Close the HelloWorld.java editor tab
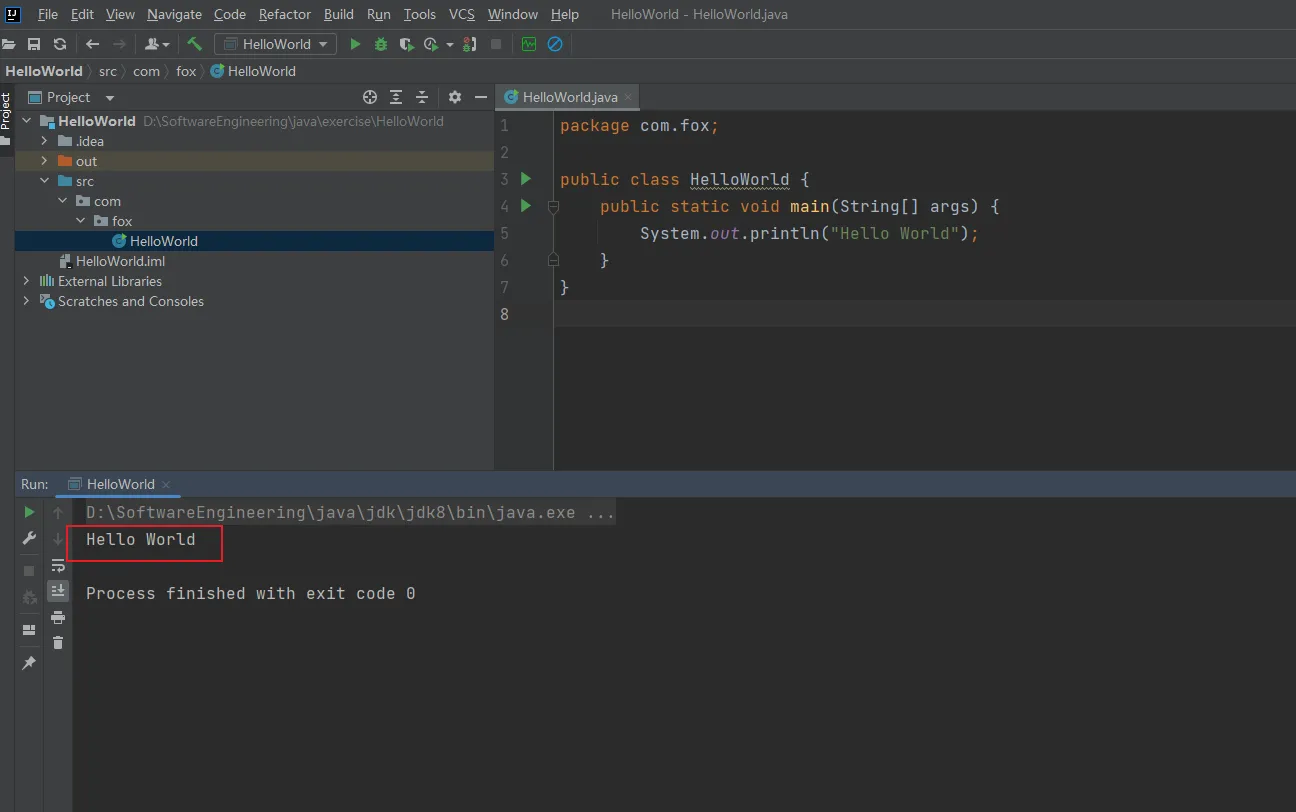This screenshot has width=1296, height=812. click(628, 98)
